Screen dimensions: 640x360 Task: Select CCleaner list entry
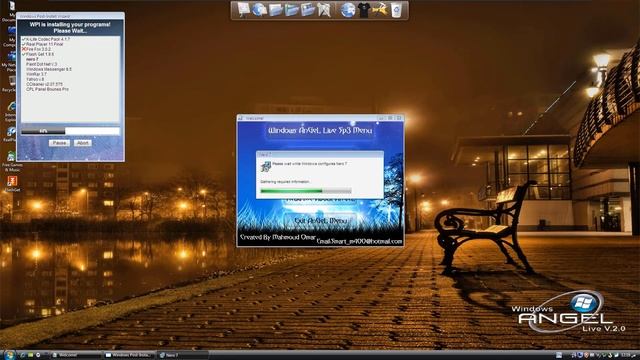pos(44,84)
